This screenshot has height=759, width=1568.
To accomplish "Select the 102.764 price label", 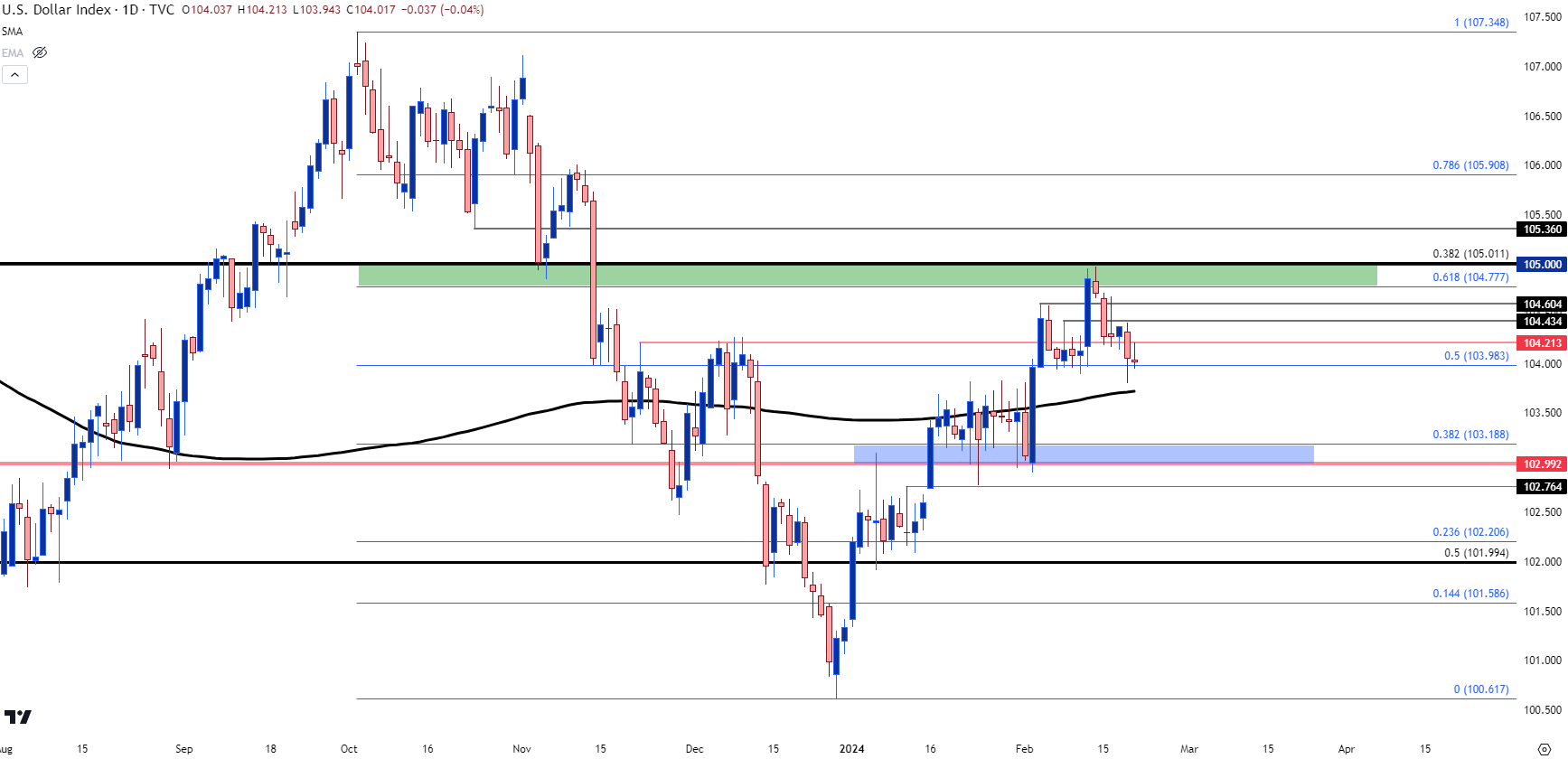I will 1543,487.
